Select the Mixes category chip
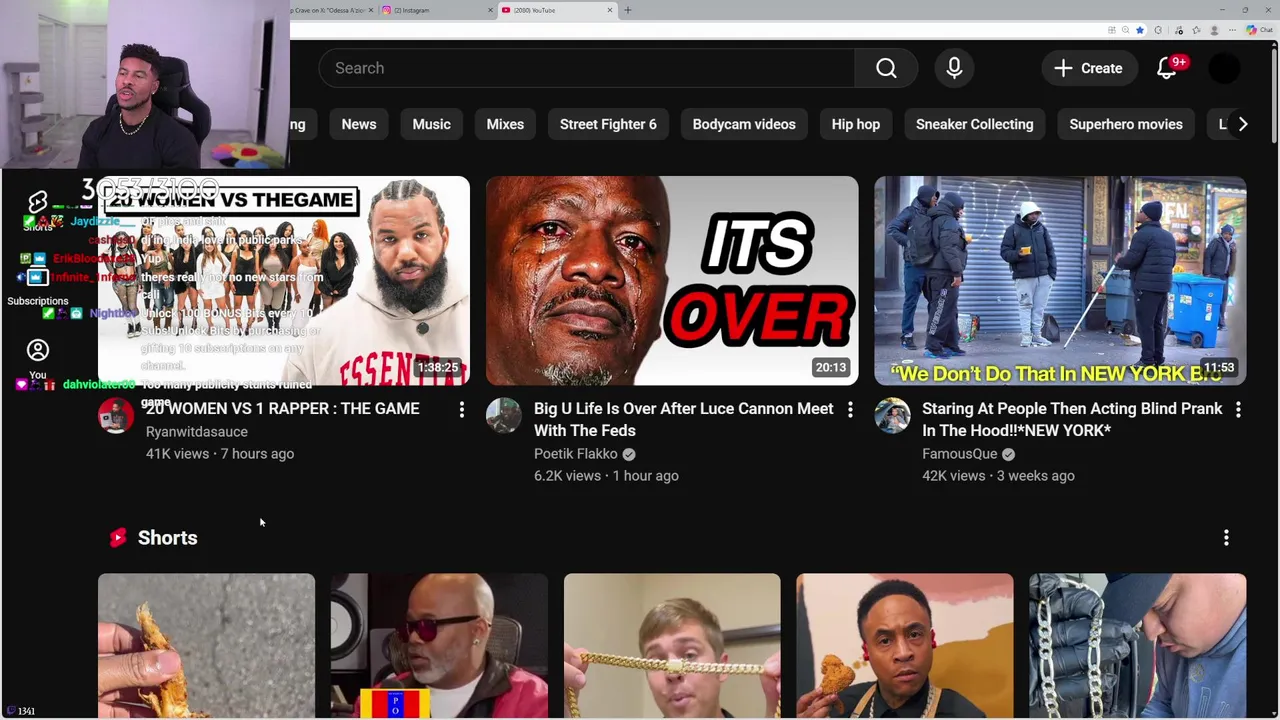Image resolution: width=1280 pixels, height=720 pixels. [x=505, y=124]
